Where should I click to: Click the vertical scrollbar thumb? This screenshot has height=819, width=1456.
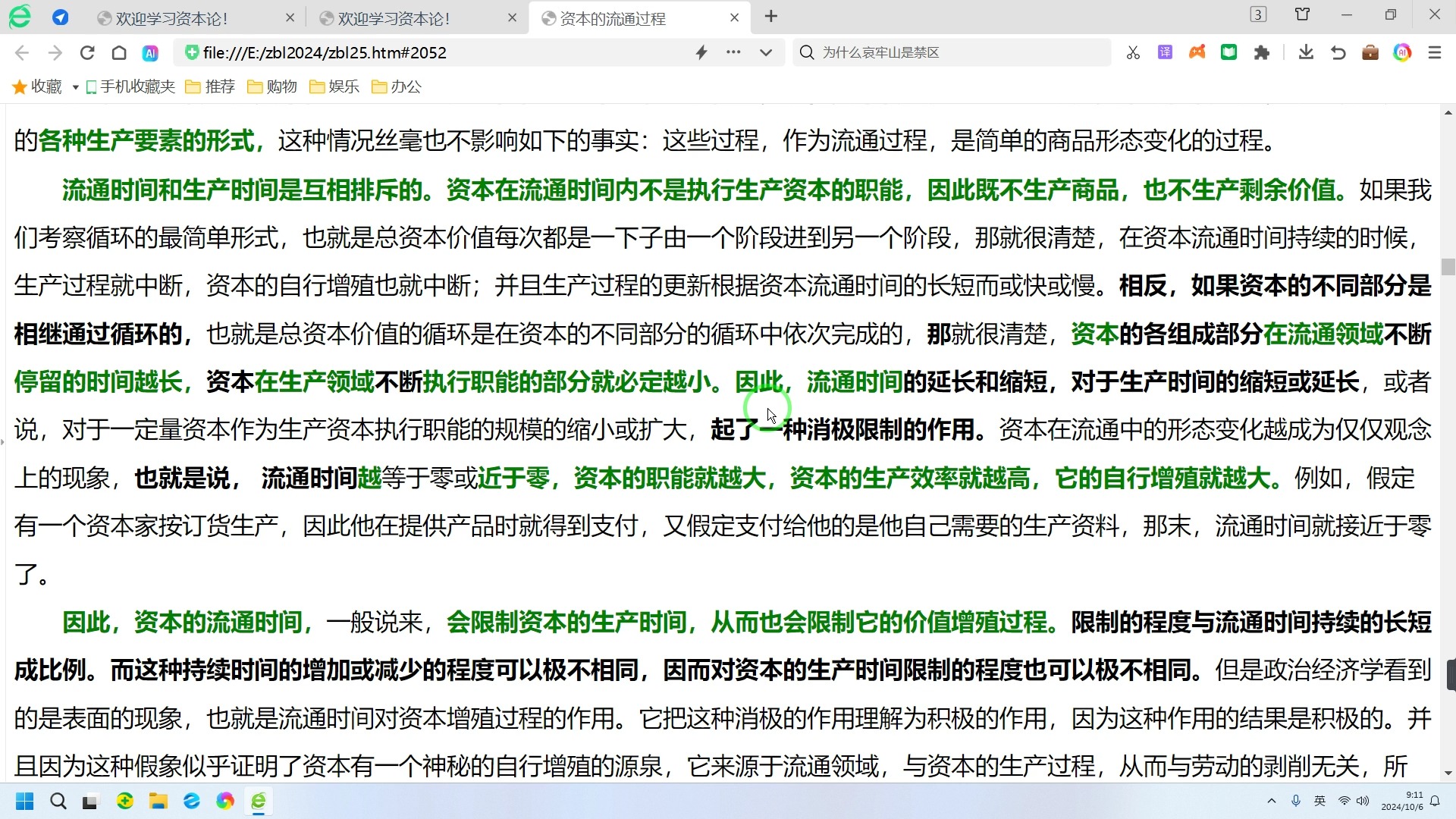pos(1448,267)
